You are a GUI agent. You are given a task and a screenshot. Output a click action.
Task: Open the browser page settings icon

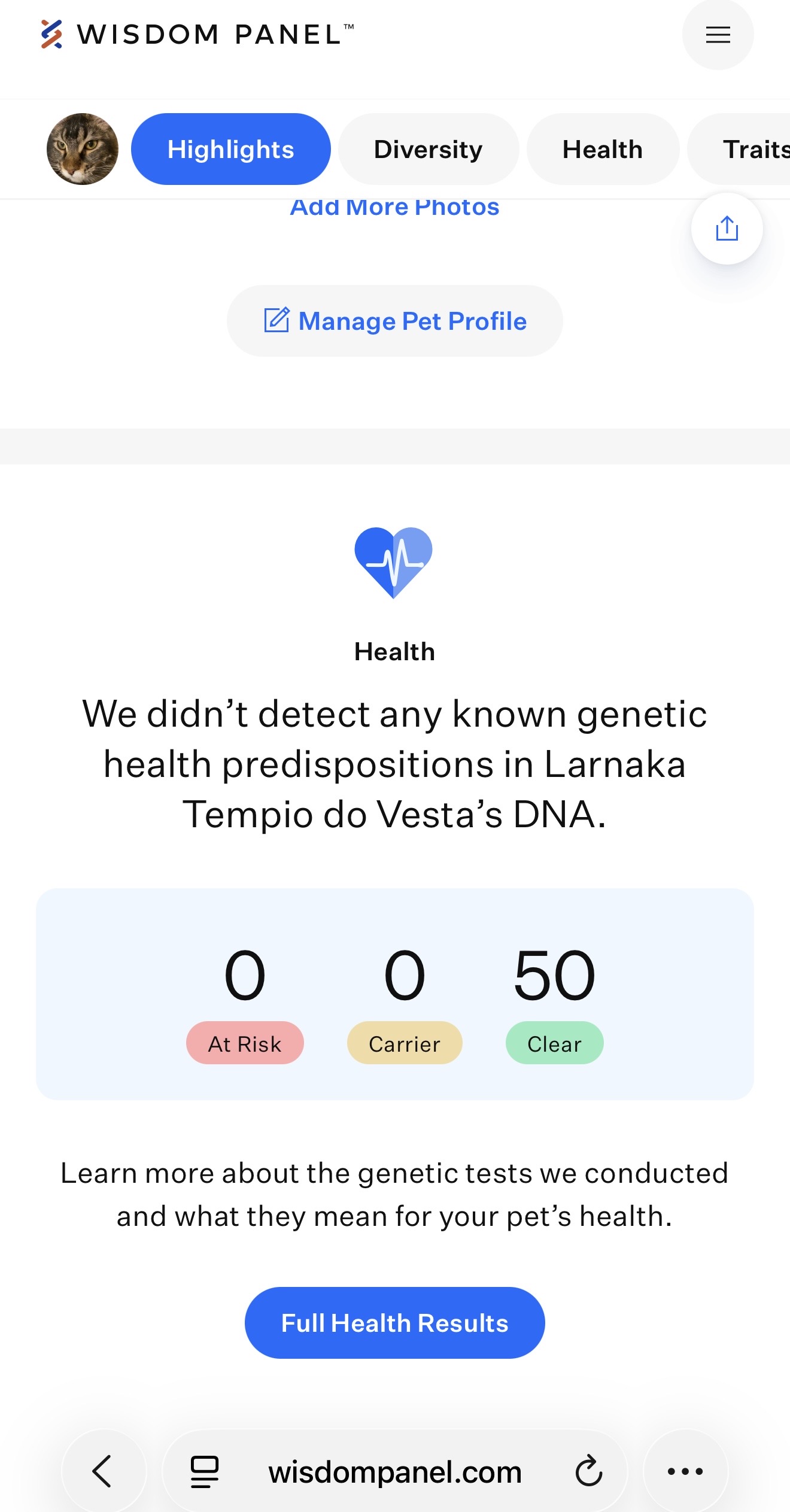click(x=204, y=1471)
